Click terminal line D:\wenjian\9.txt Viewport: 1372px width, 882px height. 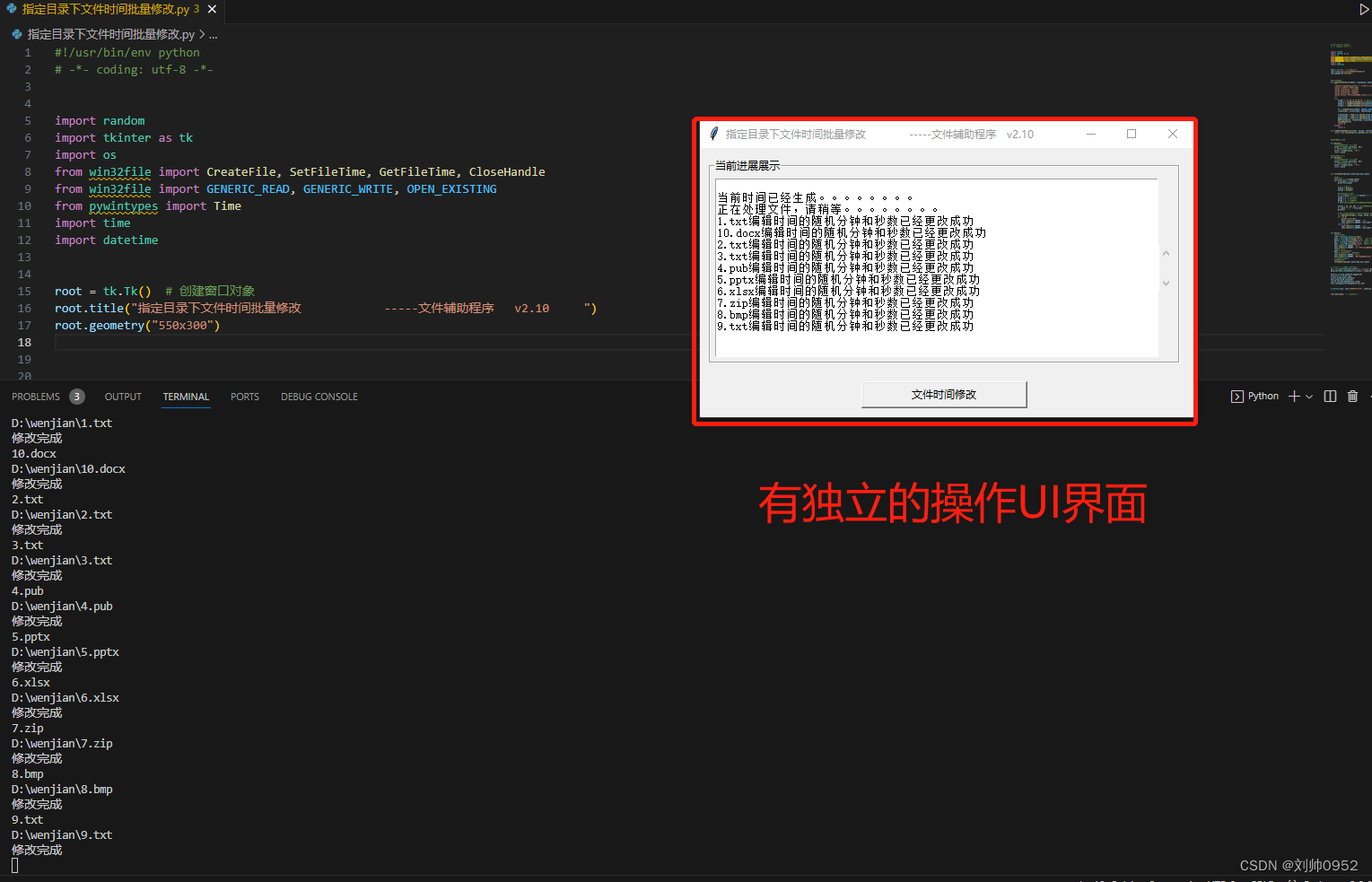point(62,834)
